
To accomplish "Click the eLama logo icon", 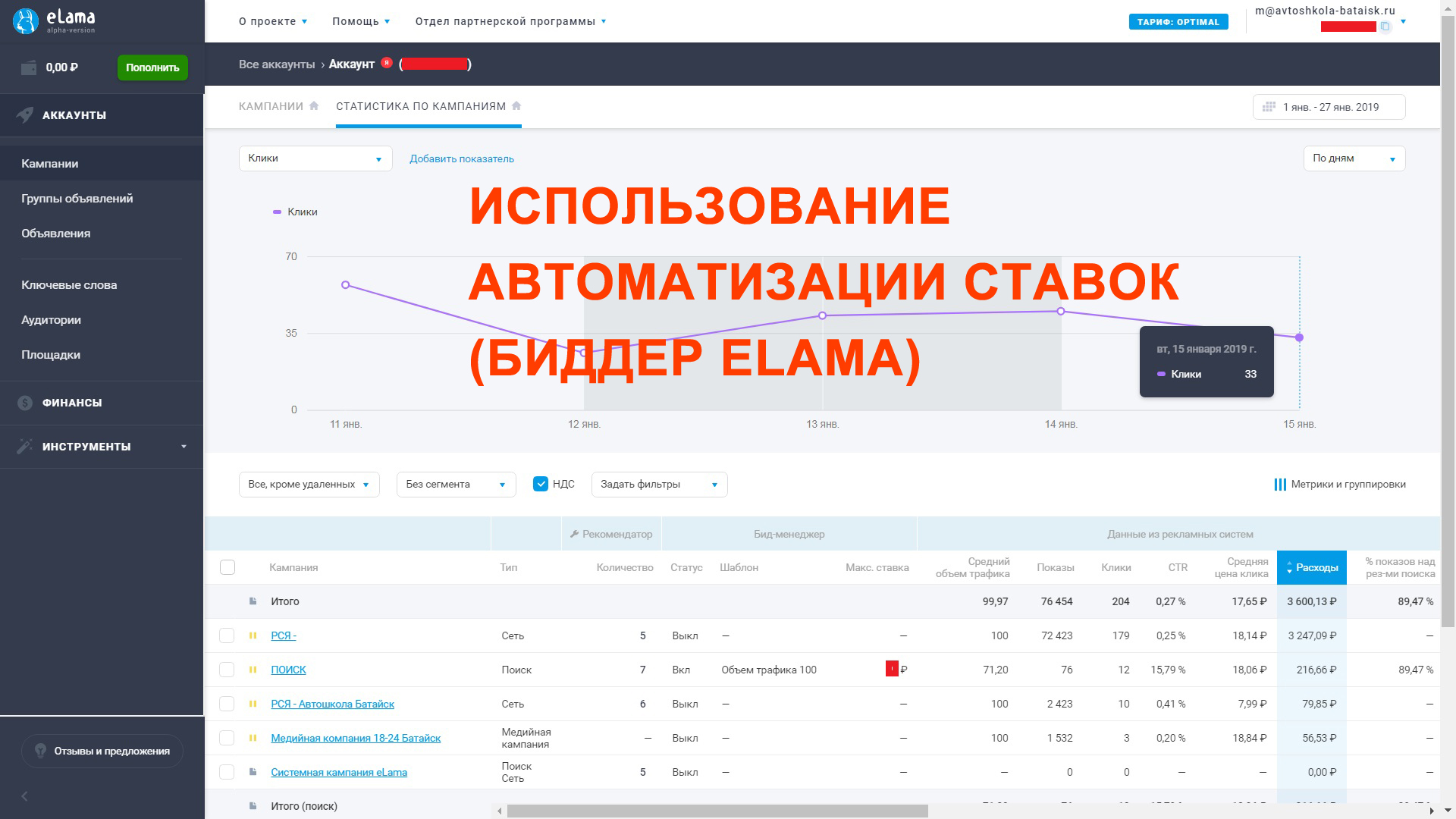I will (x=25, y=20).
